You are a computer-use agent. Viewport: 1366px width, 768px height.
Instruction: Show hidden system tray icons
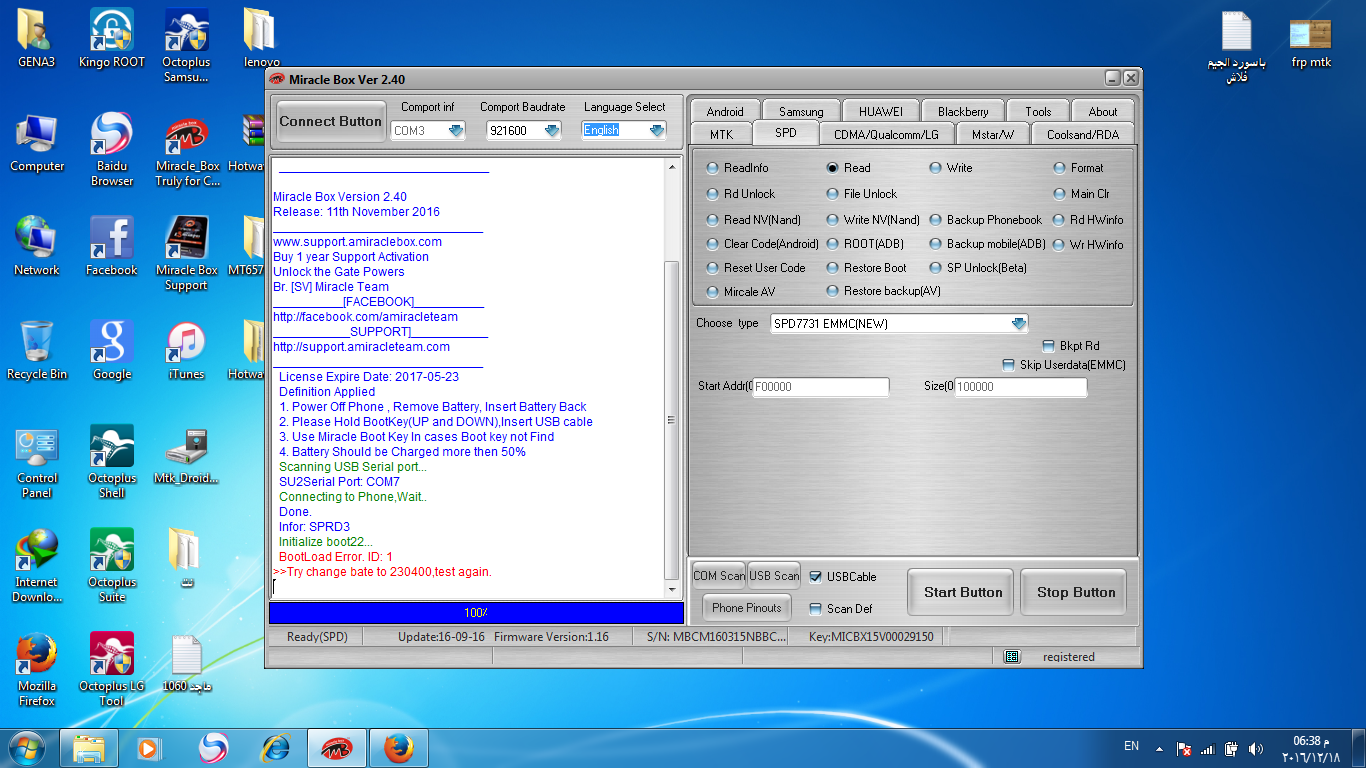pyautogui.click(x=1159, y=748)
